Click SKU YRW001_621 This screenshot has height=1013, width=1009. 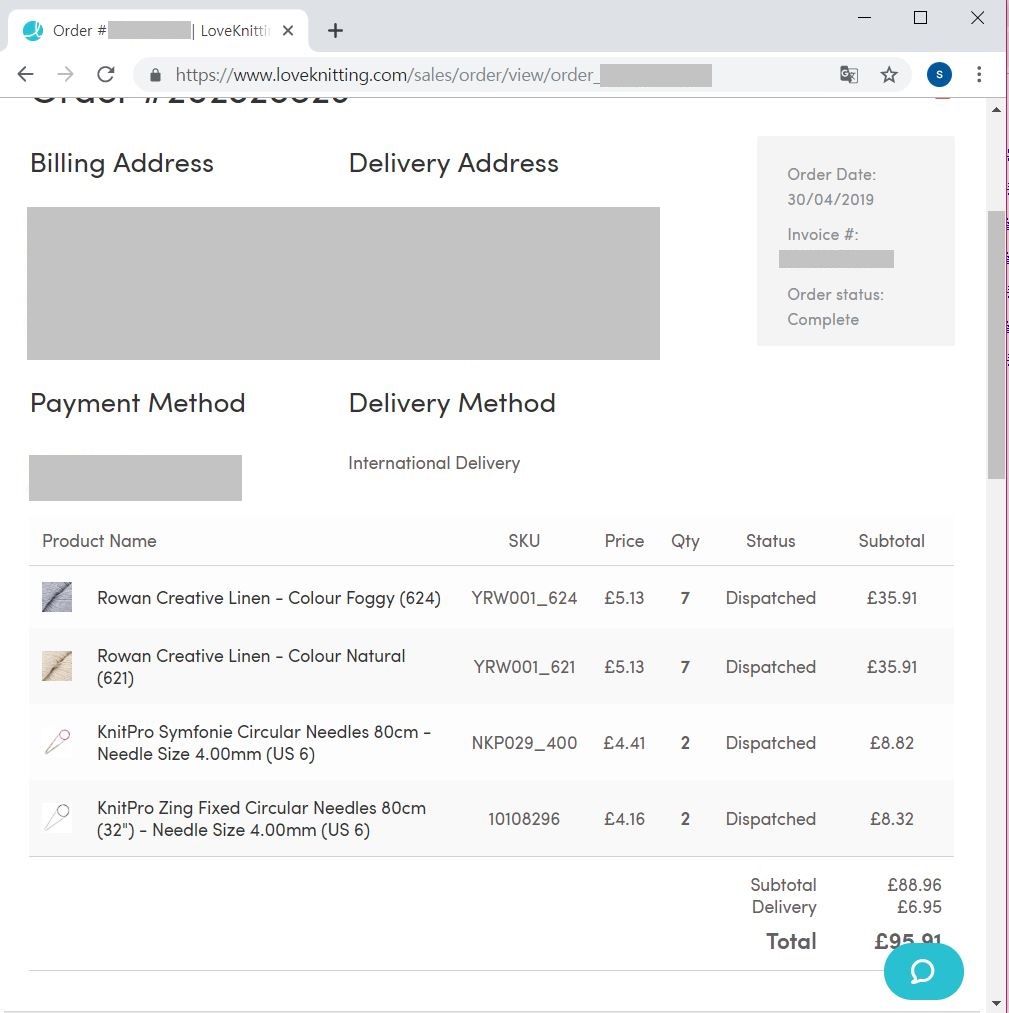tap(524, 667)
